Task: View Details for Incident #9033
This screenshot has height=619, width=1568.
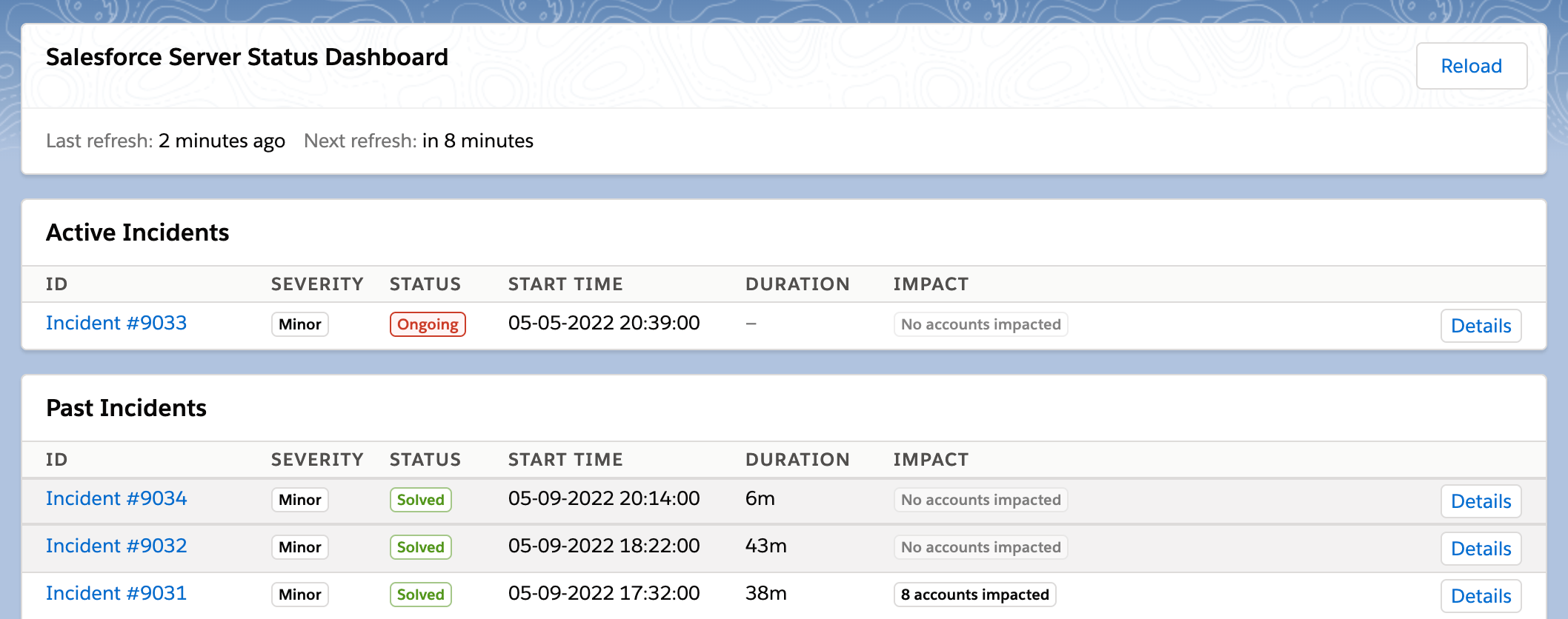Action: point(1481,326)
